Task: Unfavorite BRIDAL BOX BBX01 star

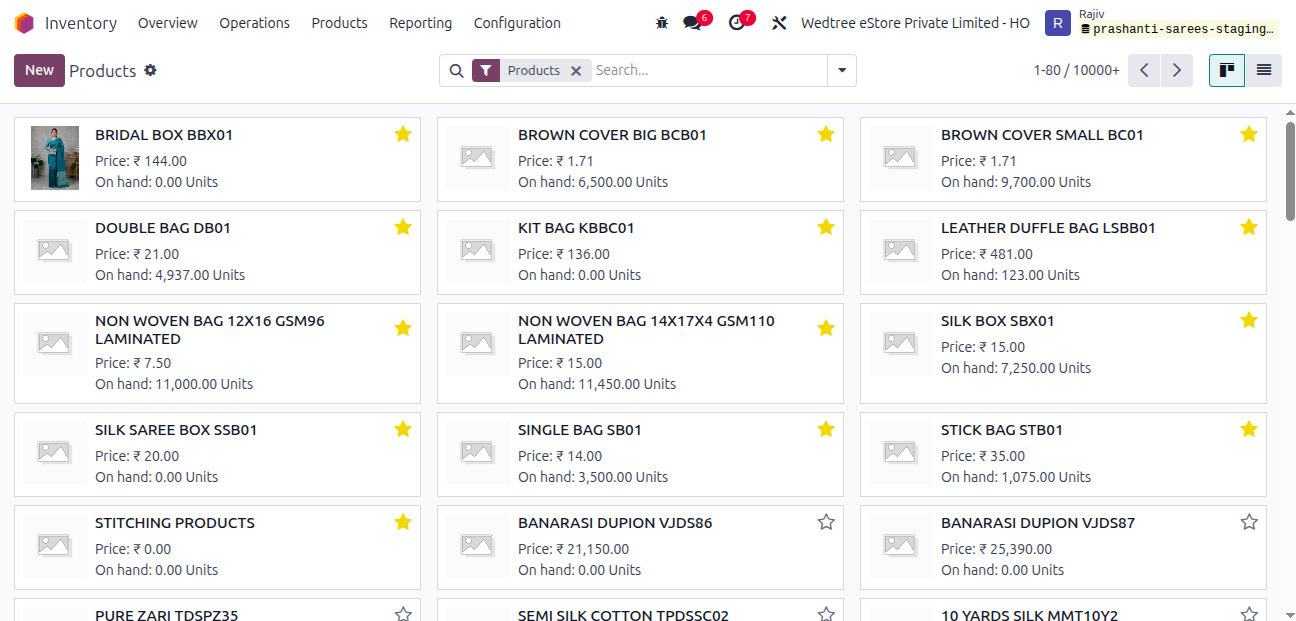Action: tap(403, 134)
